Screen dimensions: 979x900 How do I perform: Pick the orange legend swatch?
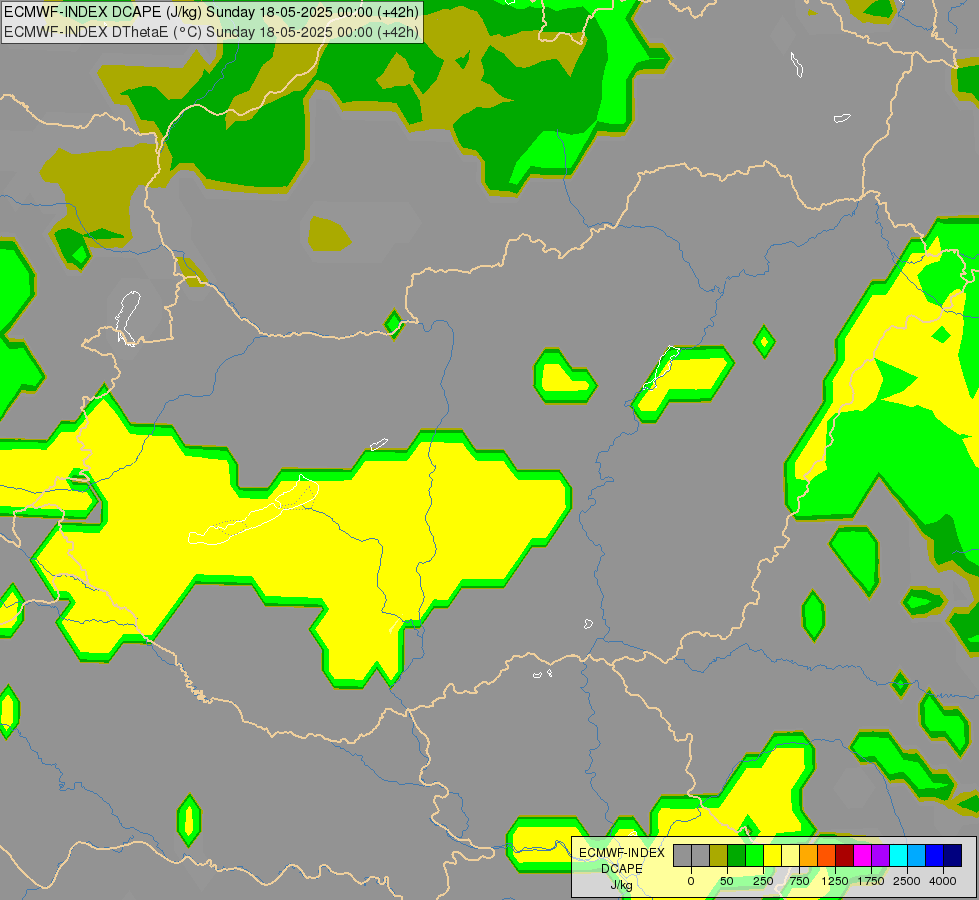809,856
